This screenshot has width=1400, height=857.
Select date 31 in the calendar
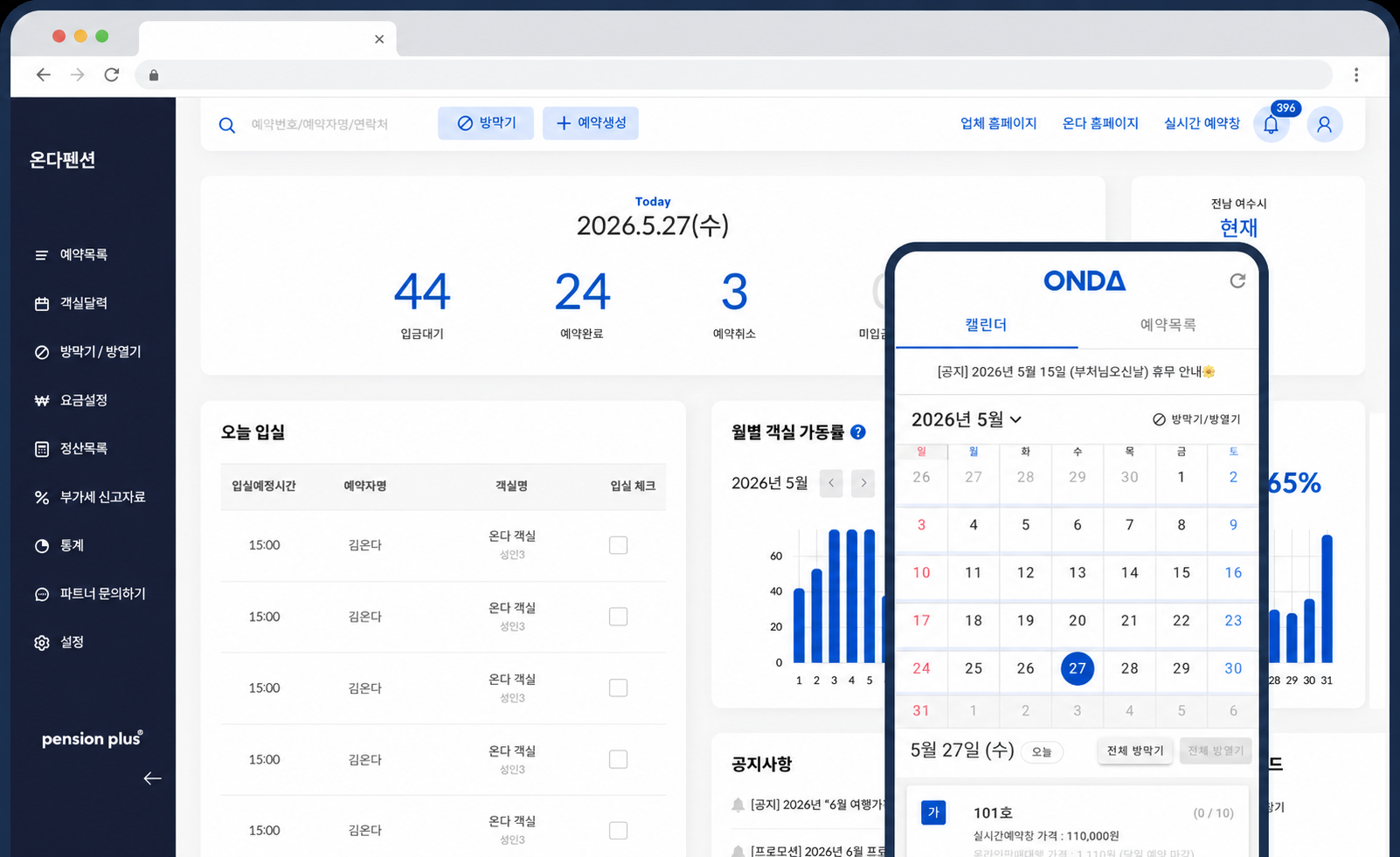click(x=921, y=711)
